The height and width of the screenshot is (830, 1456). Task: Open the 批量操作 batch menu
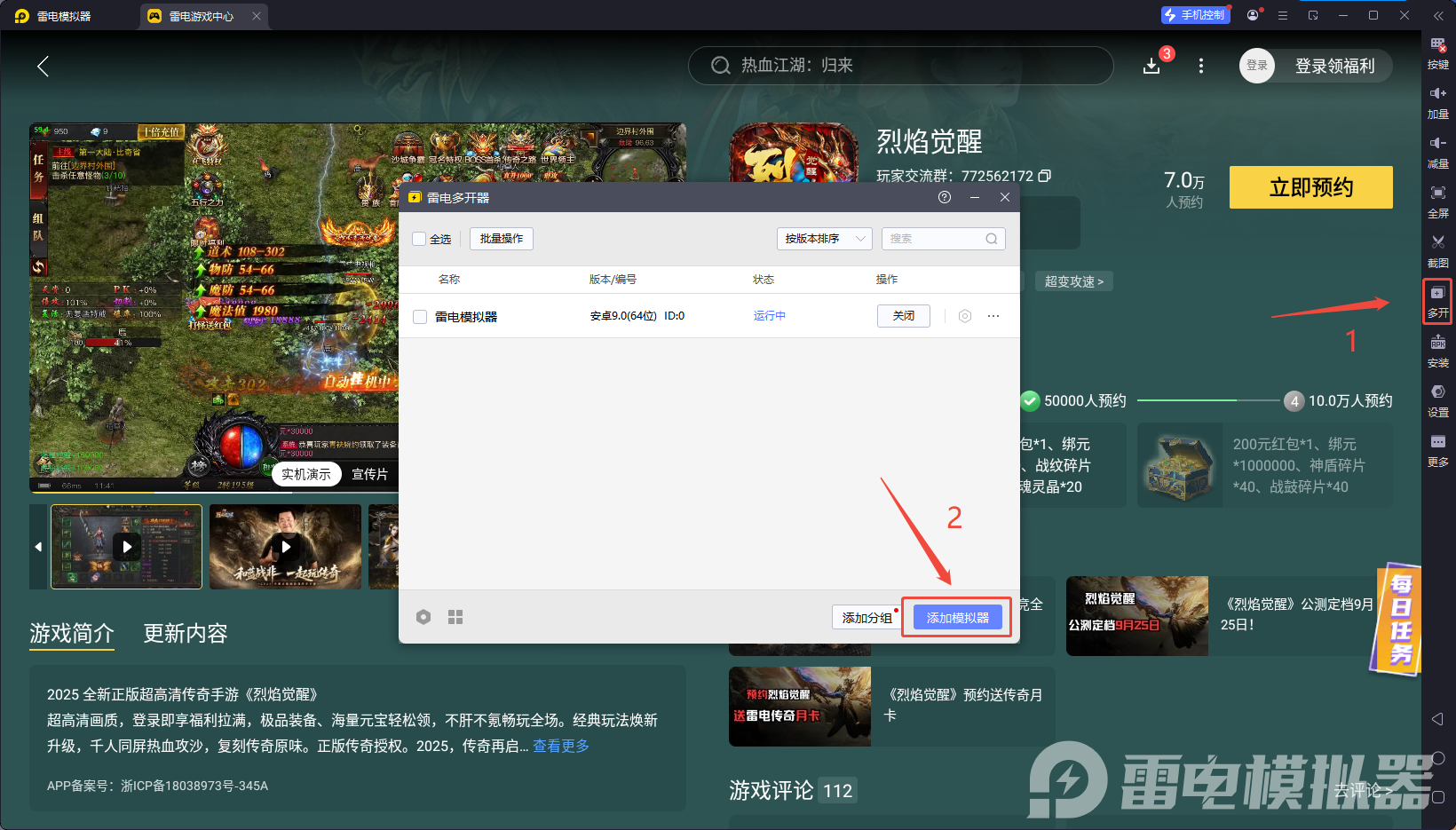pyautogui.click(x=502, y=239)
